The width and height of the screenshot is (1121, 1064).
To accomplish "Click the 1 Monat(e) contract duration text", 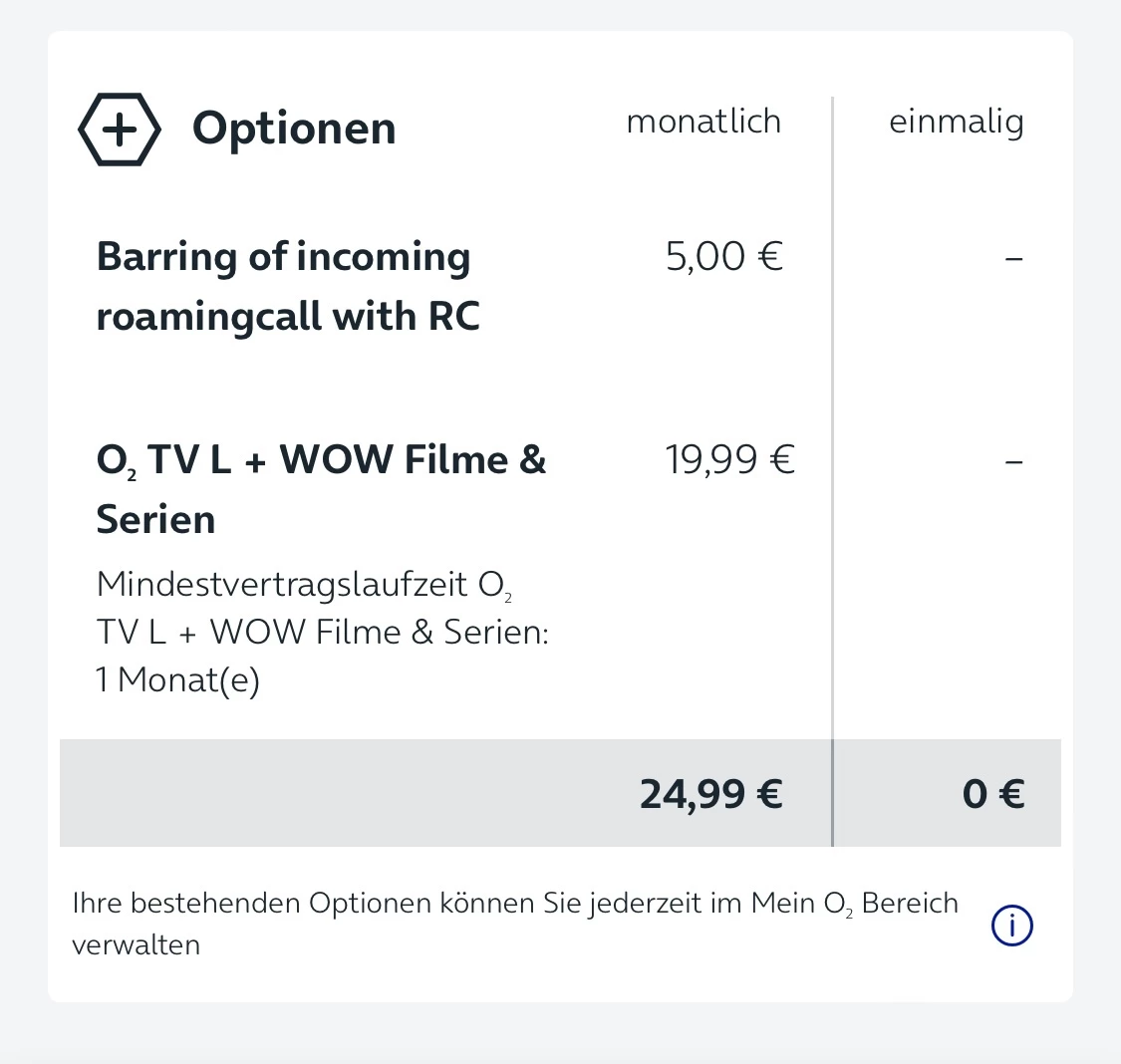I will [x=177, y=680].
